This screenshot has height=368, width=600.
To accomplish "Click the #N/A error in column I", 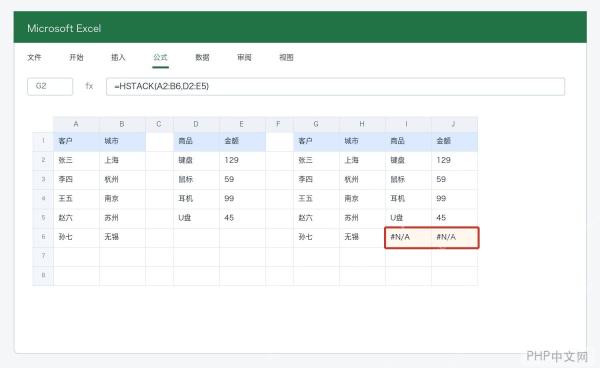I will coord(408,237).
